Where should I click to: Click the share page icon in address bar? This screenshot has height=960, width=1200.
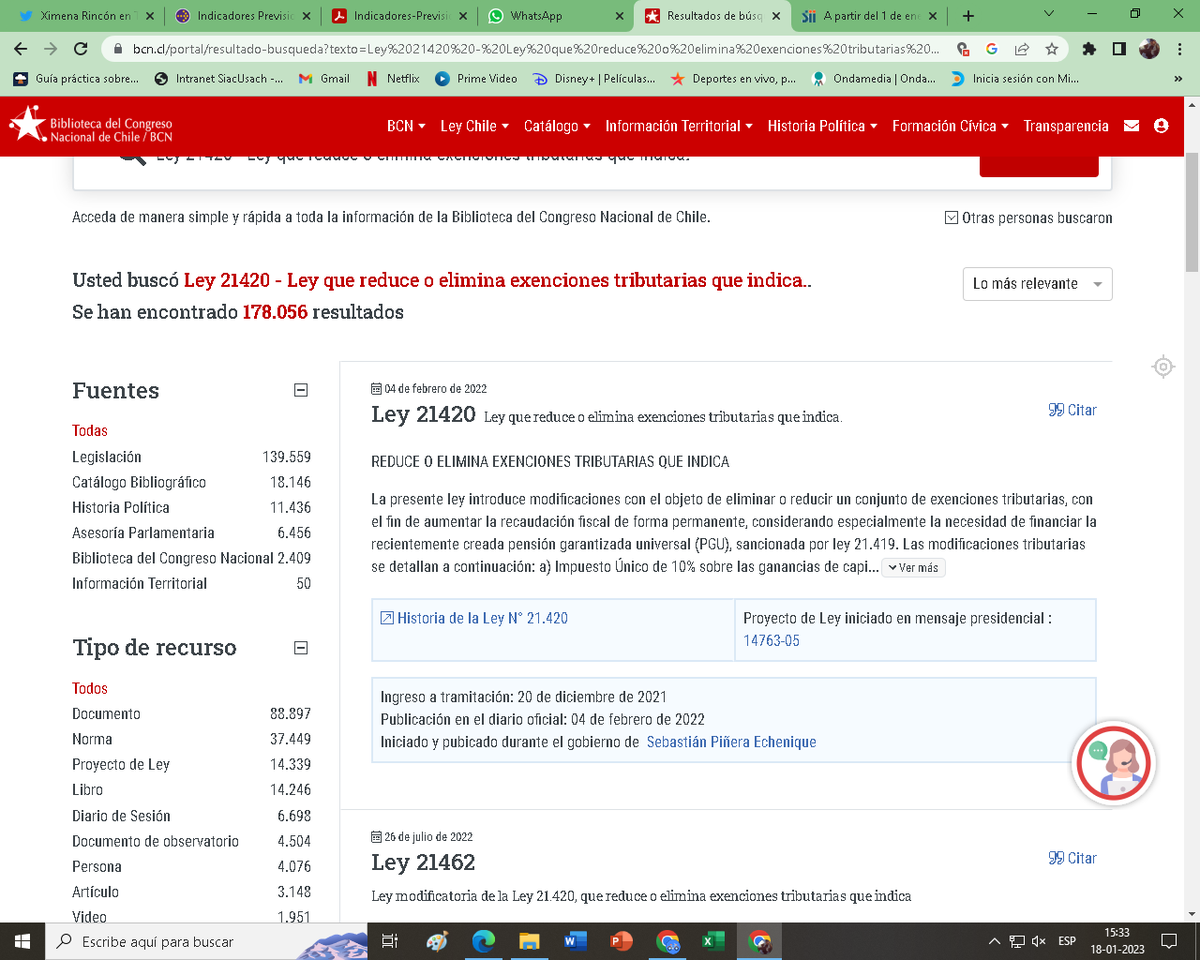coord(1021,48)
